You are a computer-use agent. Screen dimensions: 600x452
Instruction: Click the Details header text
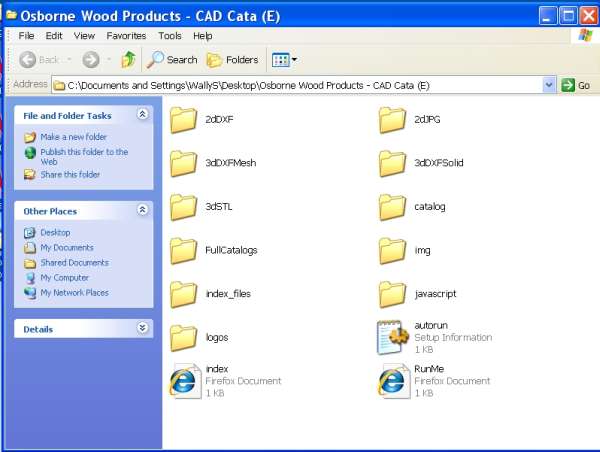coord(38,330)
